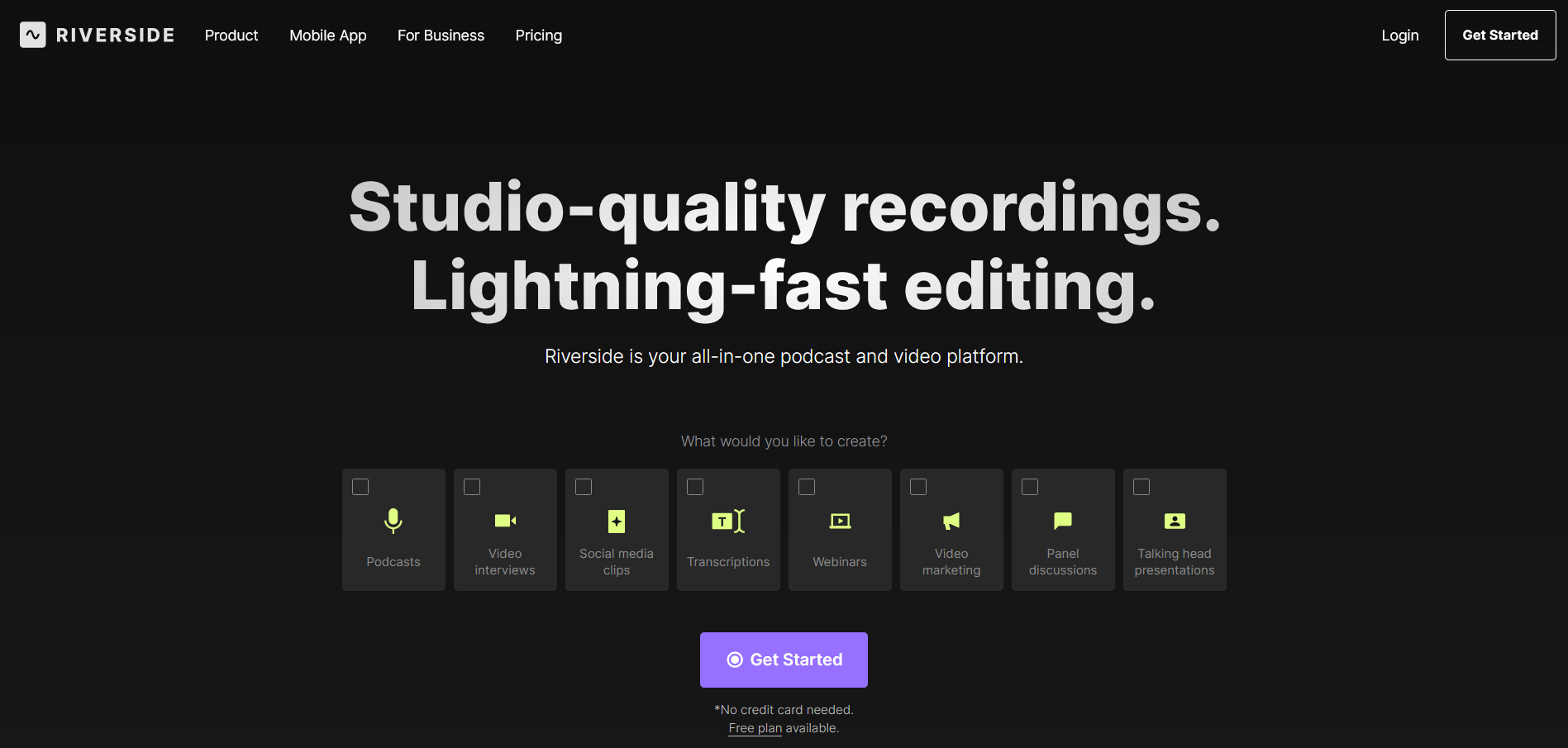Click the sparkle icon for Social media clips
Image resolution: width=1568 pixels, height=748 pixels.
(617, 522)
